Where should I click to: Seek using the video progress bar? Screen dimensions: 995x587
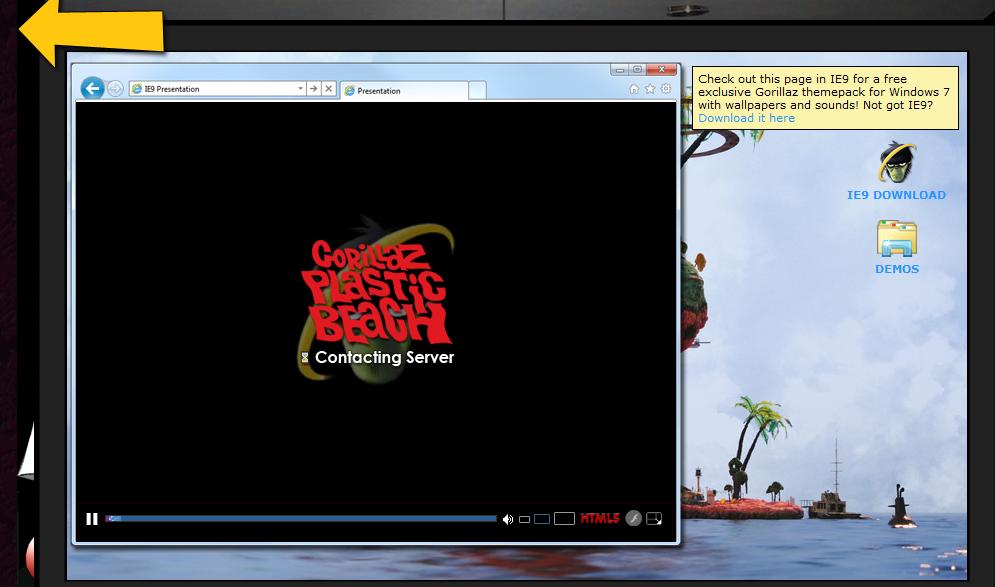tap(301, 518)
